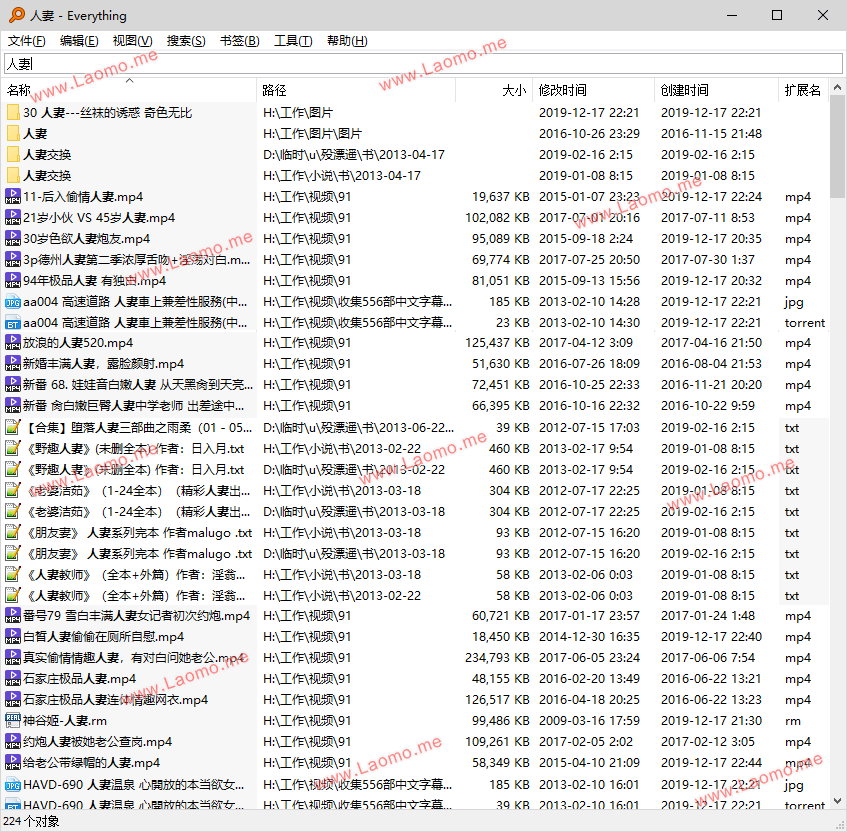Open the 搜索(S) menu

click(186, 41)
